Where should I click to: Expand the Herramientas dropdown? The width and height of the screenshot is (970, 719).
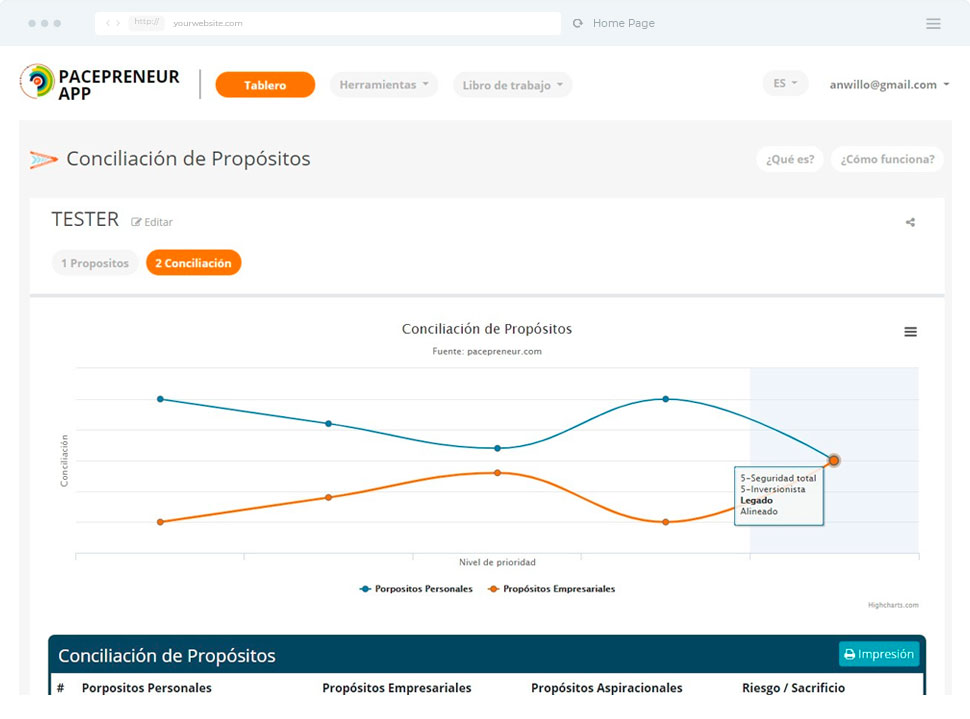tap(384, 85)
